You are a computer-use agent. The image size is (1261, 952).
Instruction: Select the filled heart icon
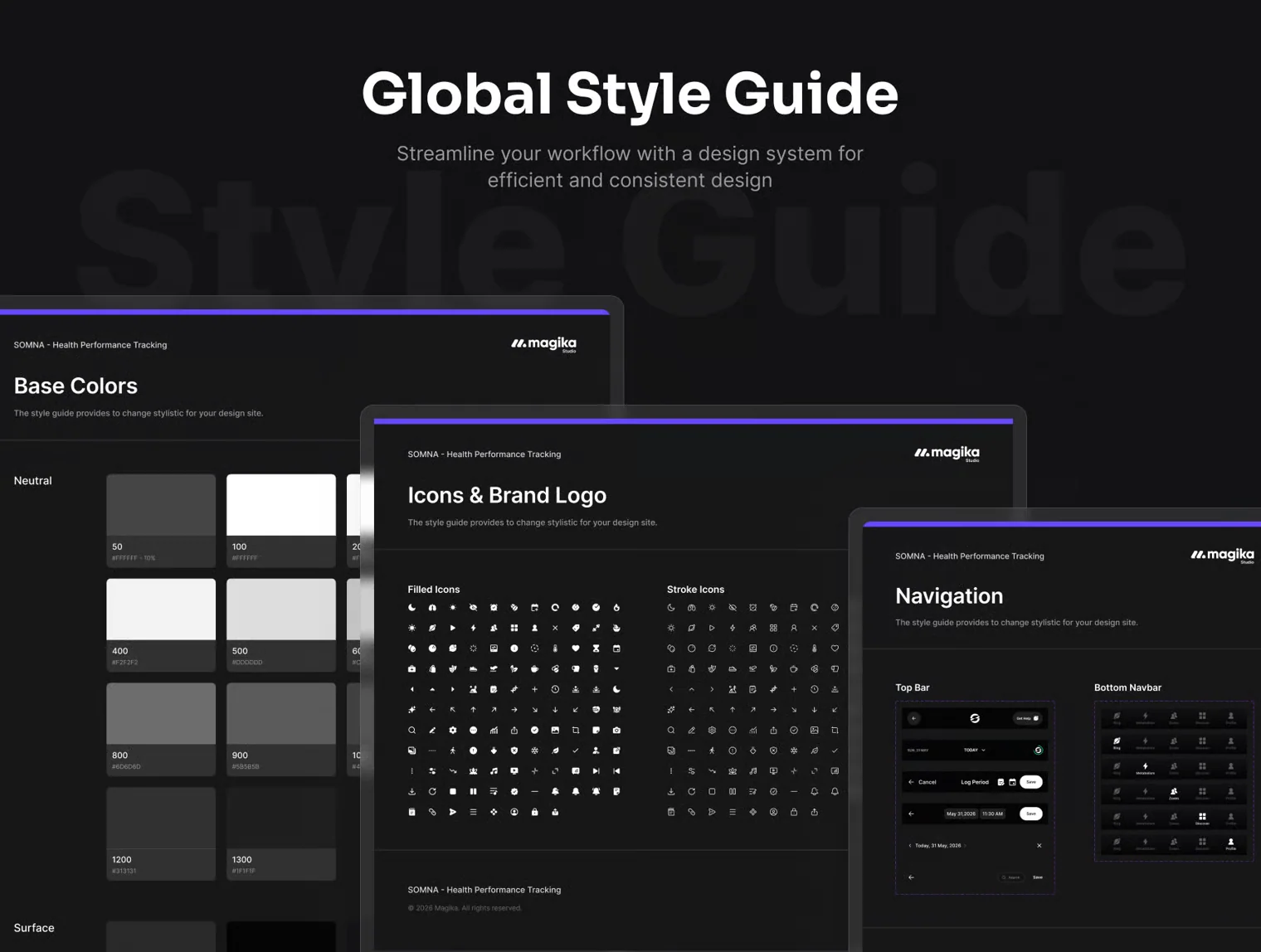576,648
